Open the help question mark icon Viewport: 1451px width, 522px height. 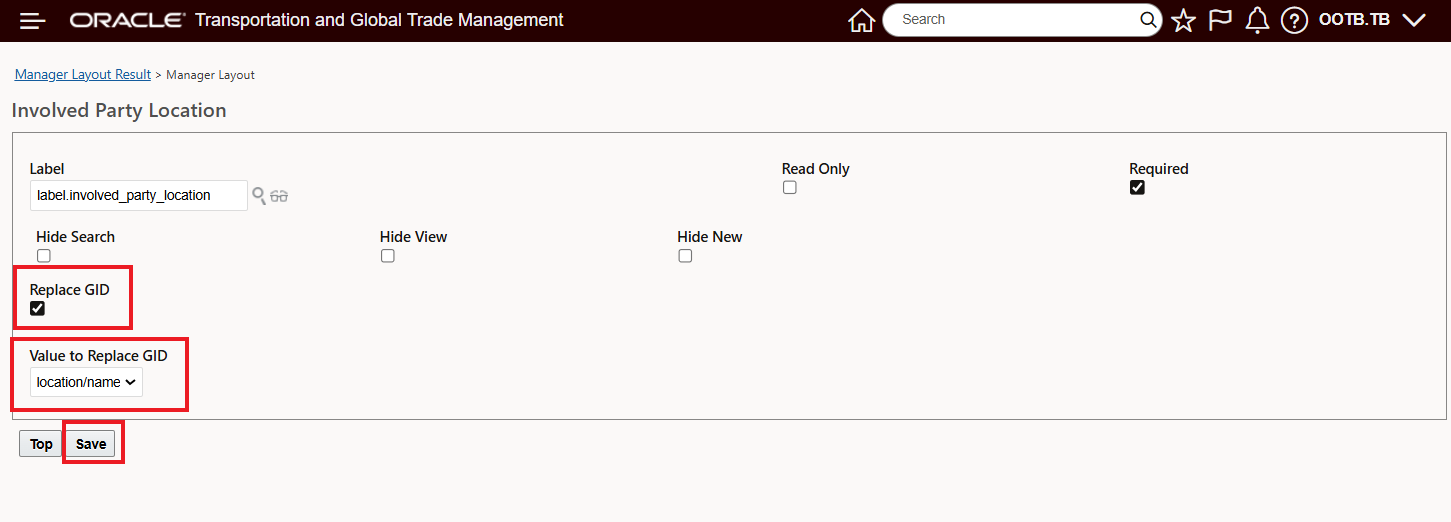(1294, 21)
